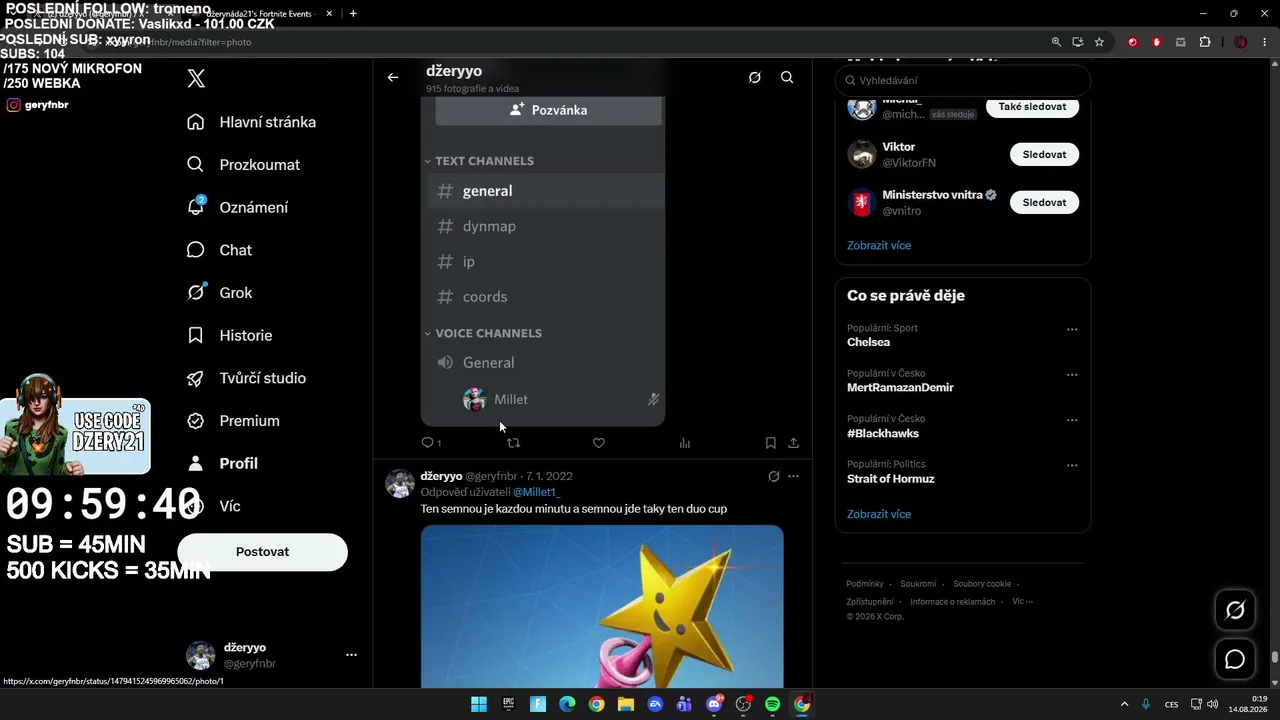Open the star image in the post
The image size is (1280, 720).
point(602,606)
